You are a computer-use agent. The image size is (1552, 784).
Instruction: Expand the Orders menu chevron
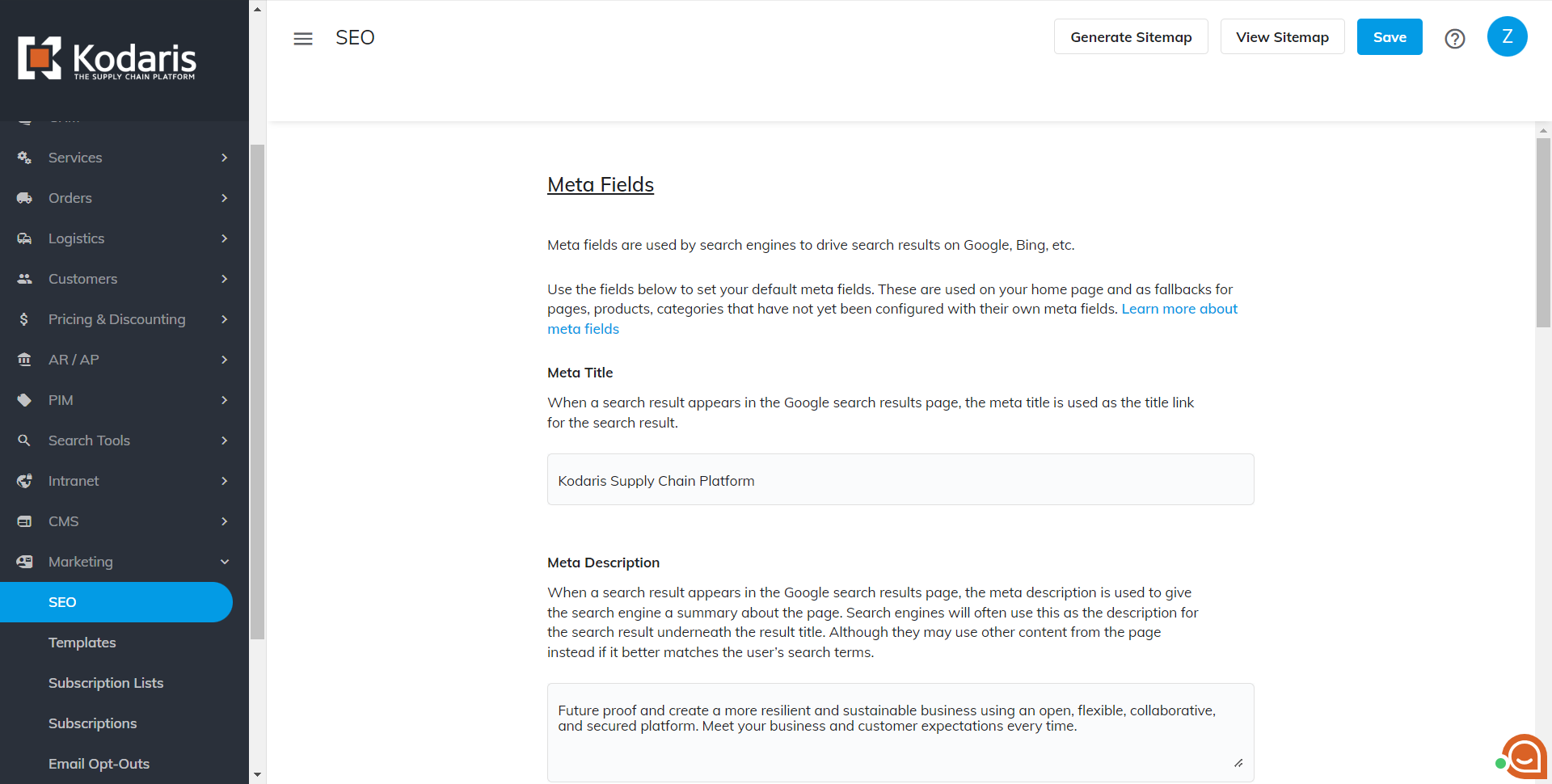[x=225, y=198]
